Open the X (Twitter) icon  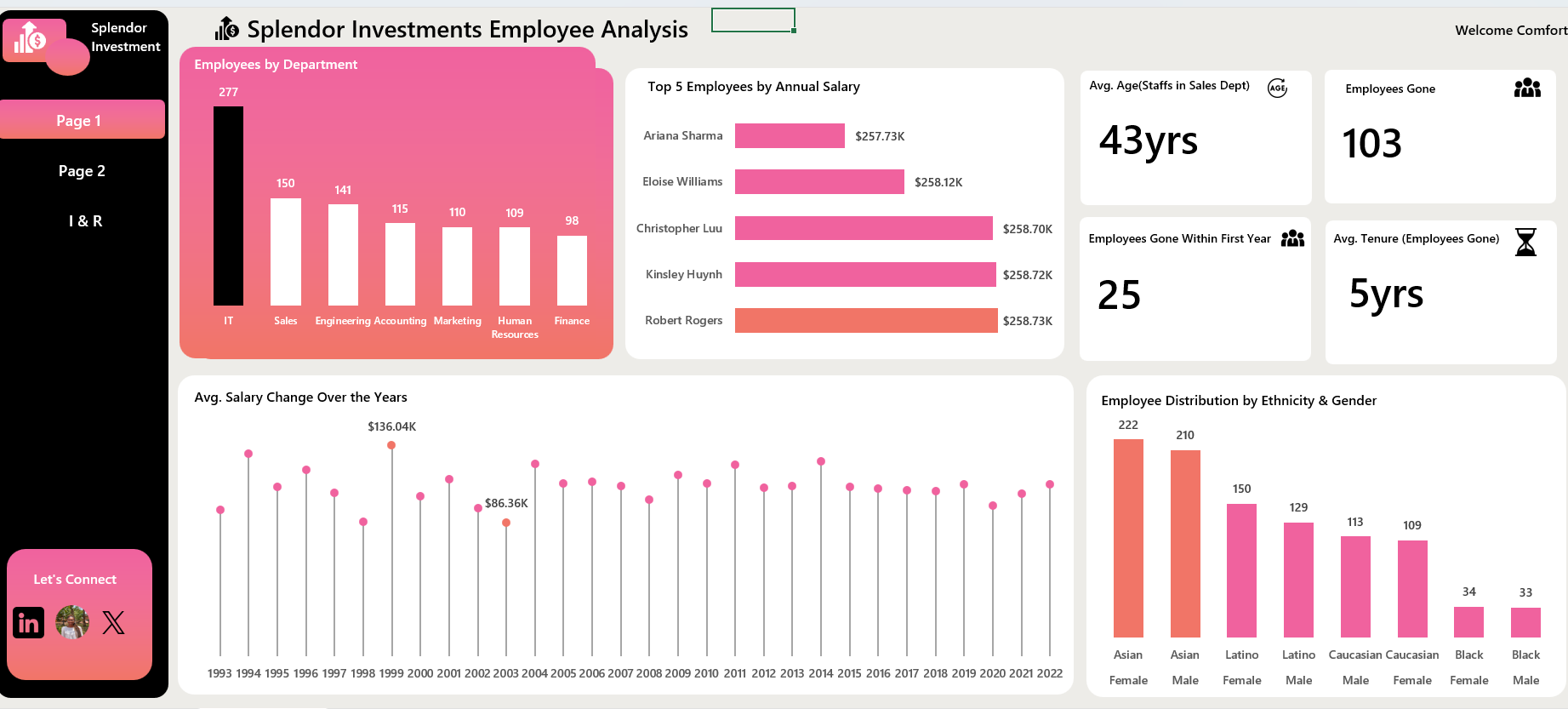[x=113, y=623]
